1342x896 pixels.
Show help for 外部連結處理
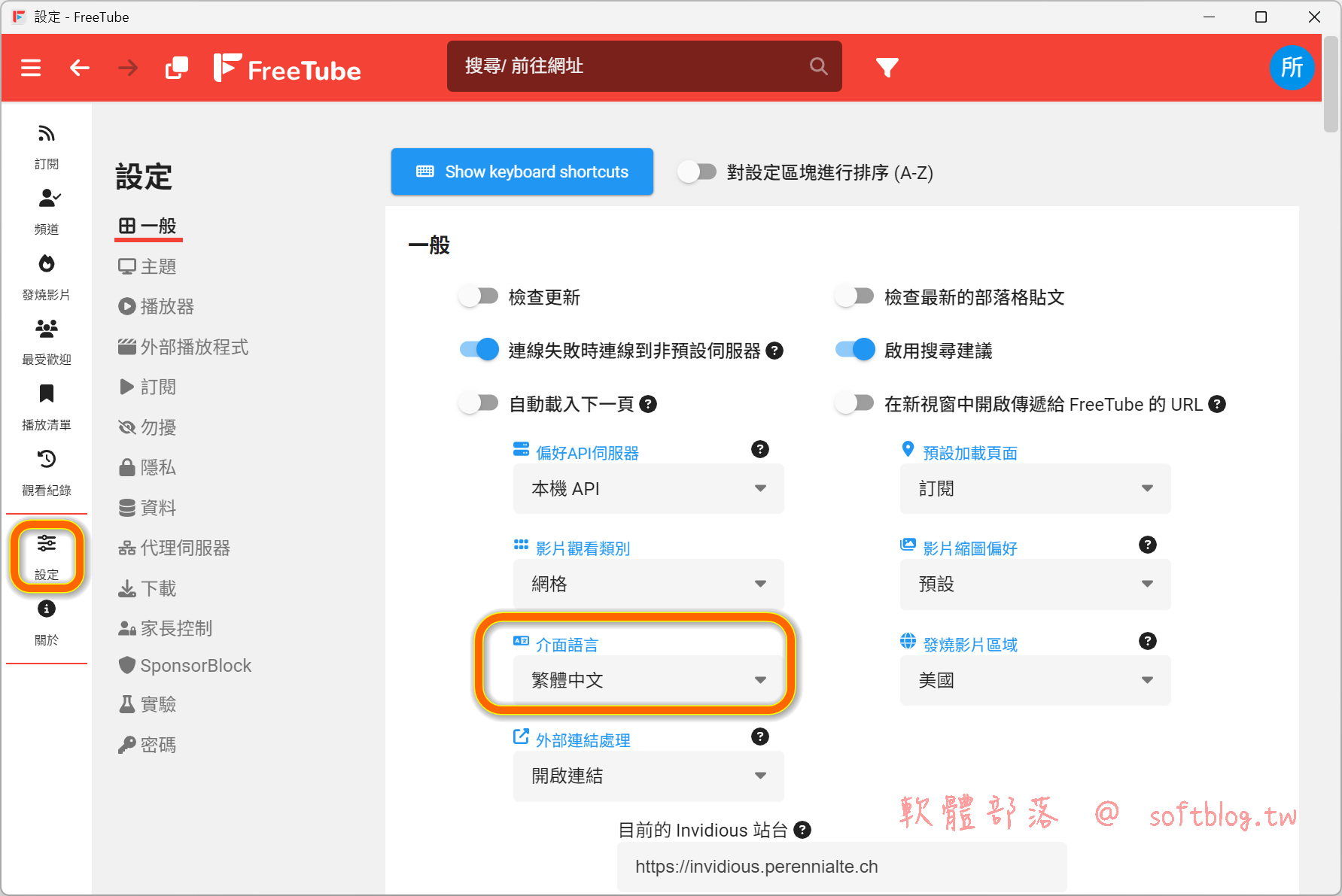click(x=760, y=737)
